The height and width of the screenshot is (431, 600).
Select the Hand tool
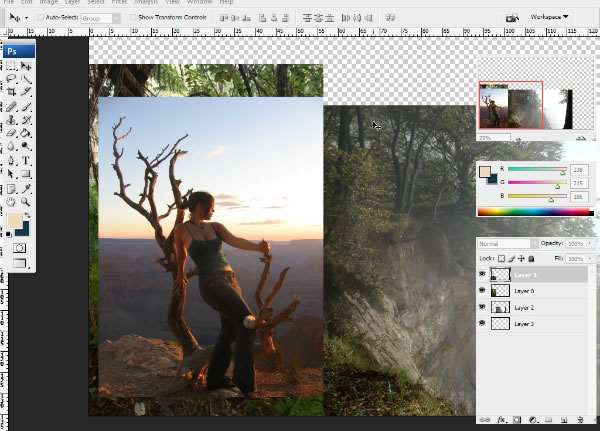coord(11,201)
